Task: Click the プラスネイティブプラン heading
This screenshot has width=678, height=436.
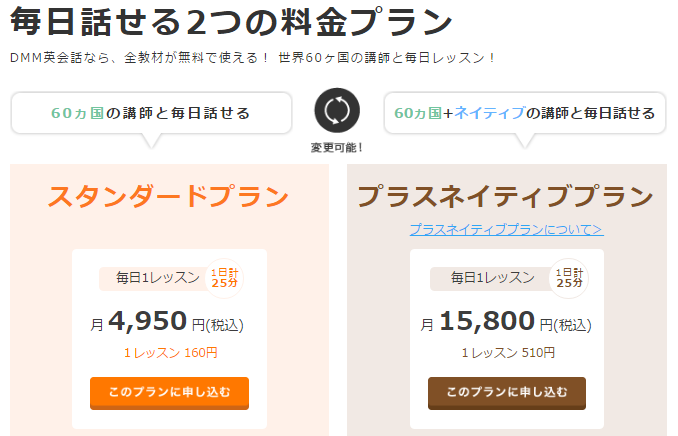Action: [506, 196]
